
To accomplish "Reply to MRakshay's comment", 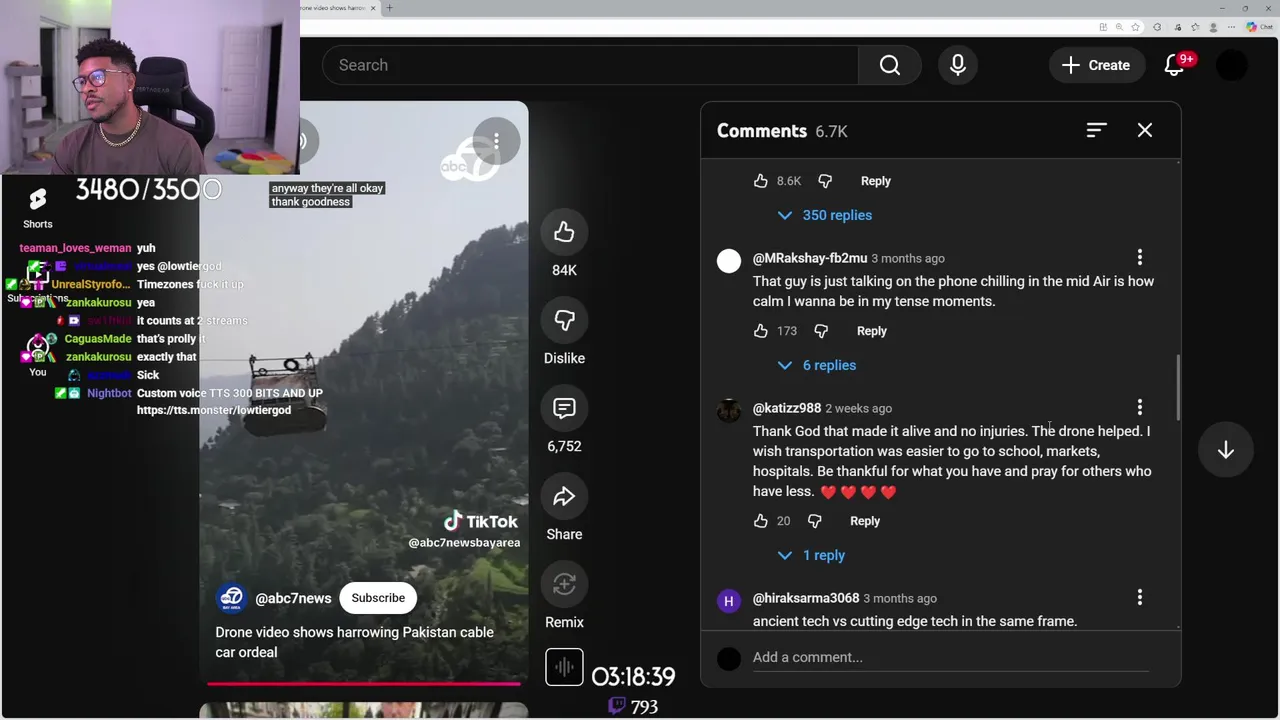I will 871,331.
